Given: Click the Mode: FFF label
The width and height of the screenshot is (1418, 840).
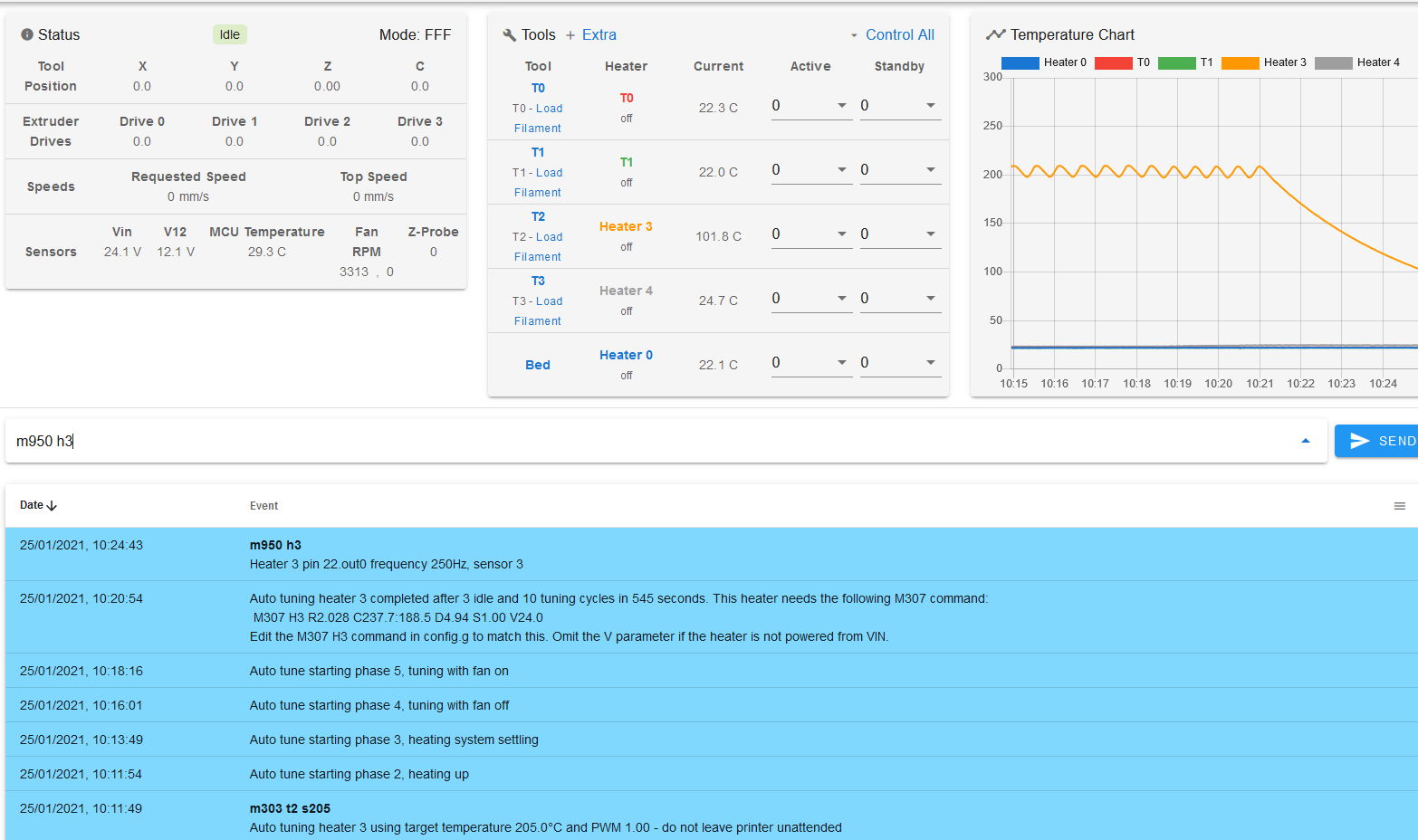Looking at the screenshot, I should 415,34.
